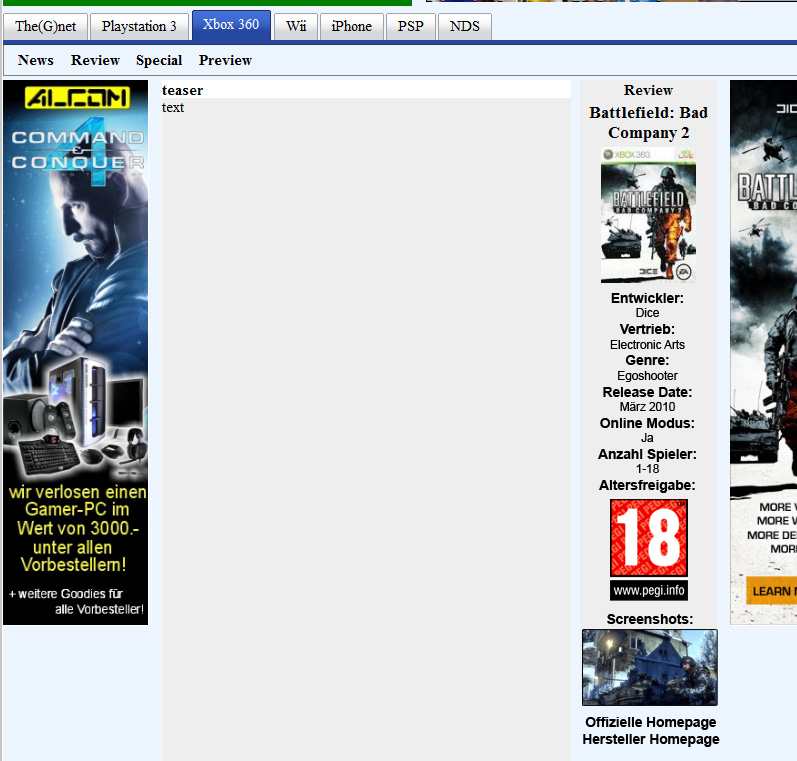Select the Xbox 360 tab
The image size is (797, 761).
(x=231, y=25)
